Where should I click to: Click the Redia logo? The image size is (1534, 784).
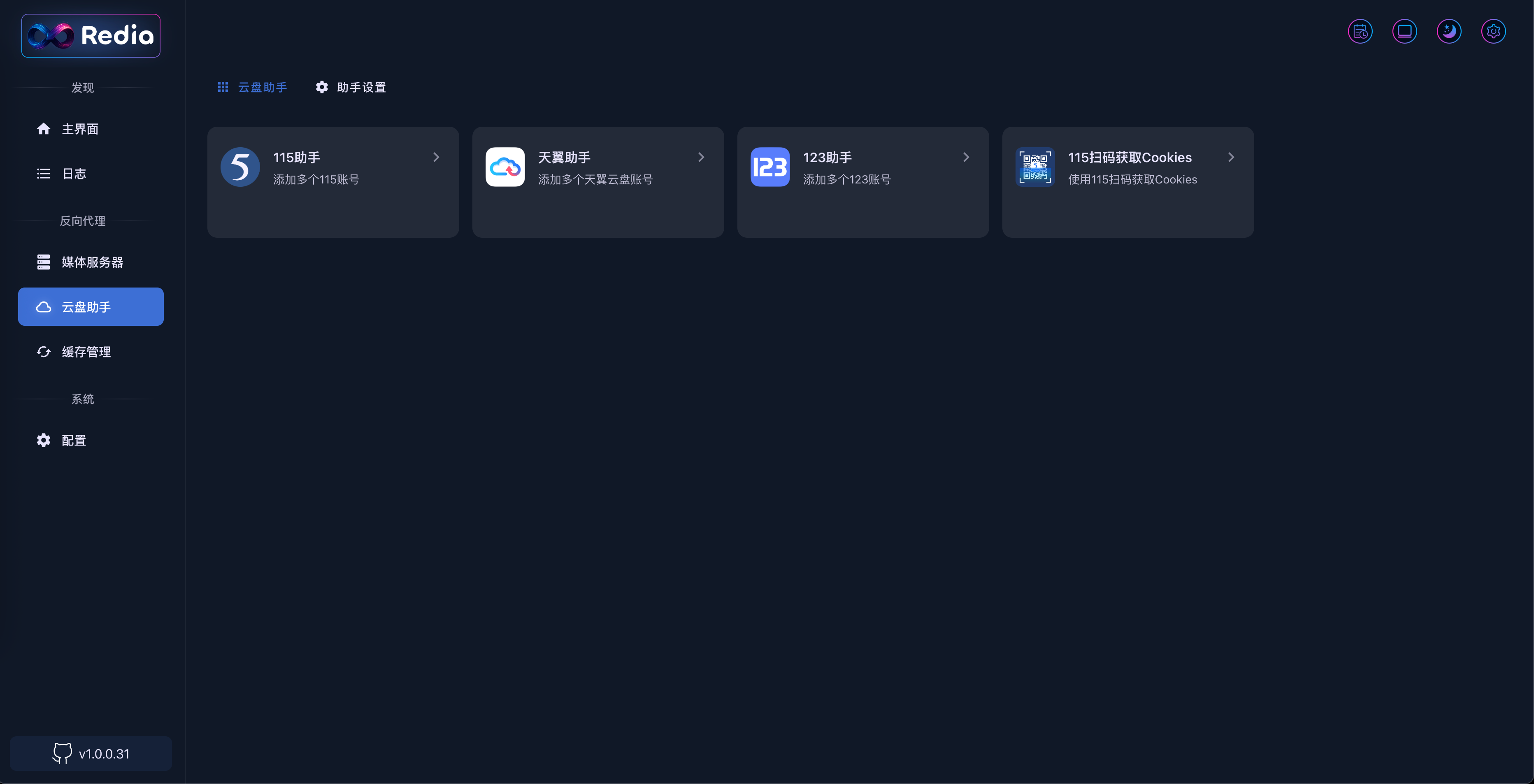[x=91, y=36]
